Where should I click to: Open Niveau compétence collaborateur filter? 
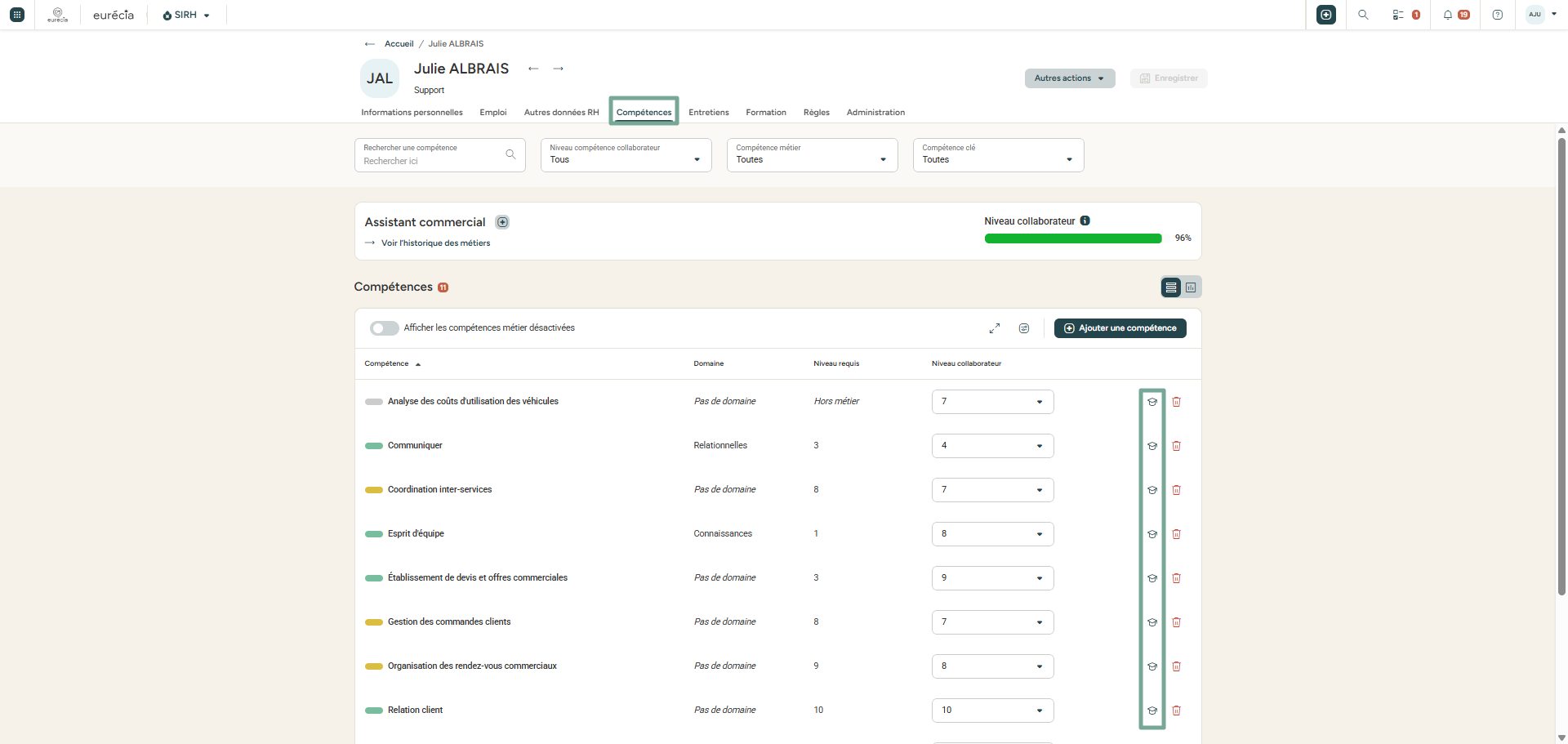[x=626, y=155]
